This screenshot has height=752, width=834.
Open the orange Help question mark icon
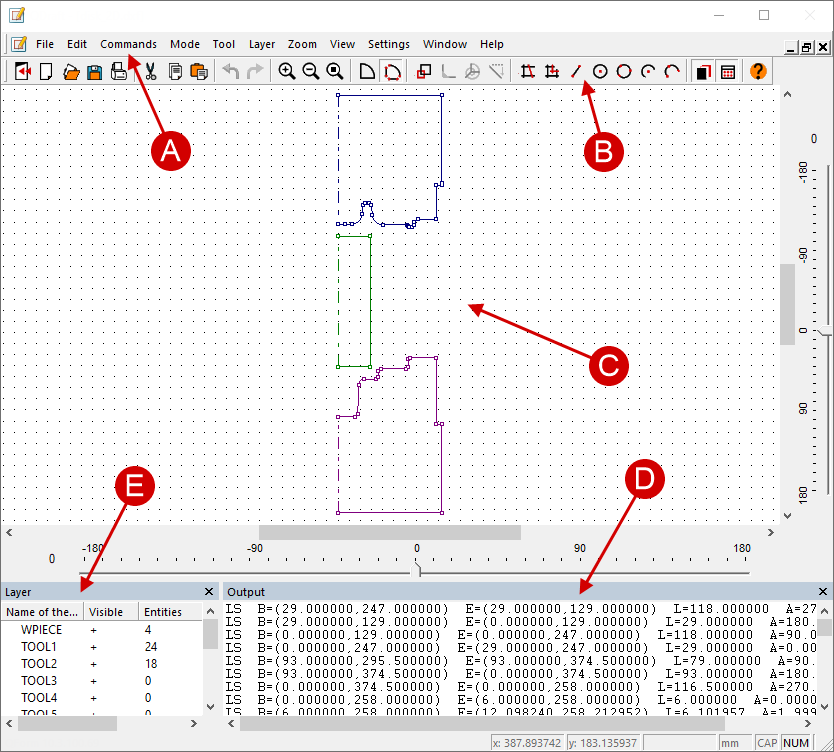pyautogui.click(x=758, y=72)
